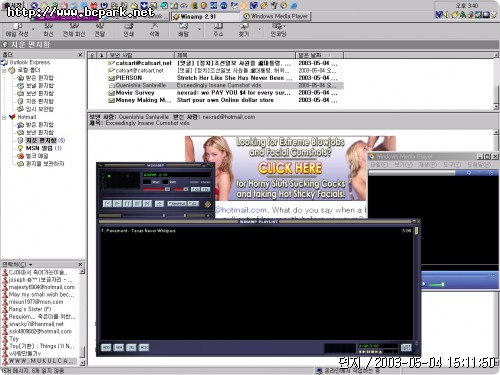Toggle the Winamp PL playlist button
500x375 pixels.
click(206, 189)
